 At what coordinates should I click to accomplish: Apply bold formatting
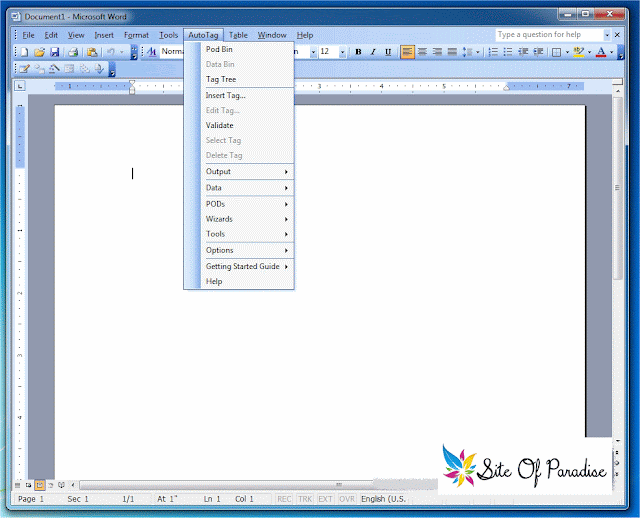[x=358, y=52]
